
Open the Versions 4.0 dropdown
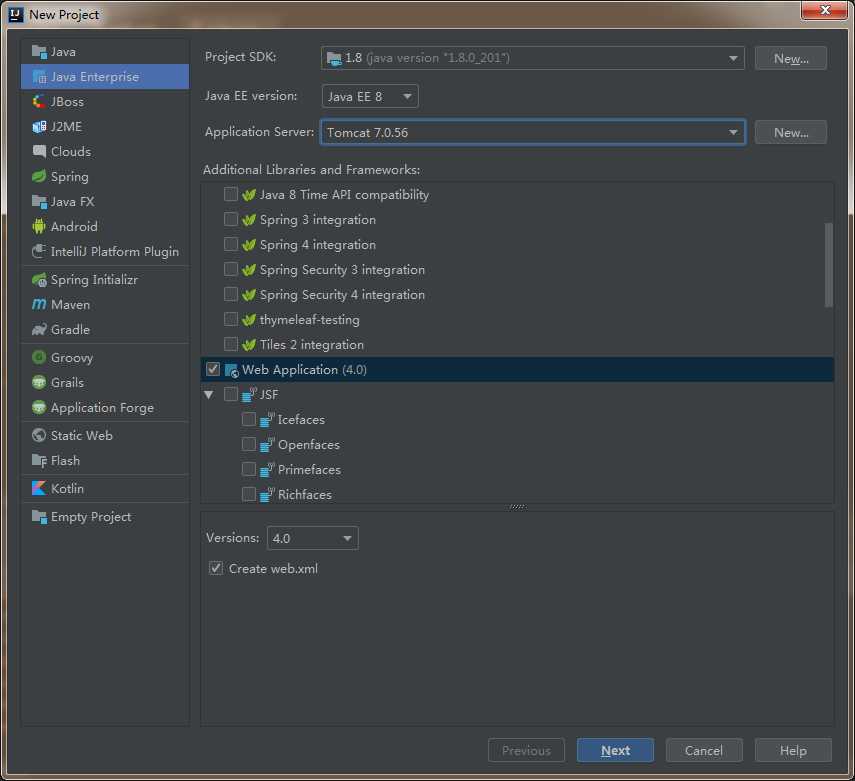tap(312, 538)
